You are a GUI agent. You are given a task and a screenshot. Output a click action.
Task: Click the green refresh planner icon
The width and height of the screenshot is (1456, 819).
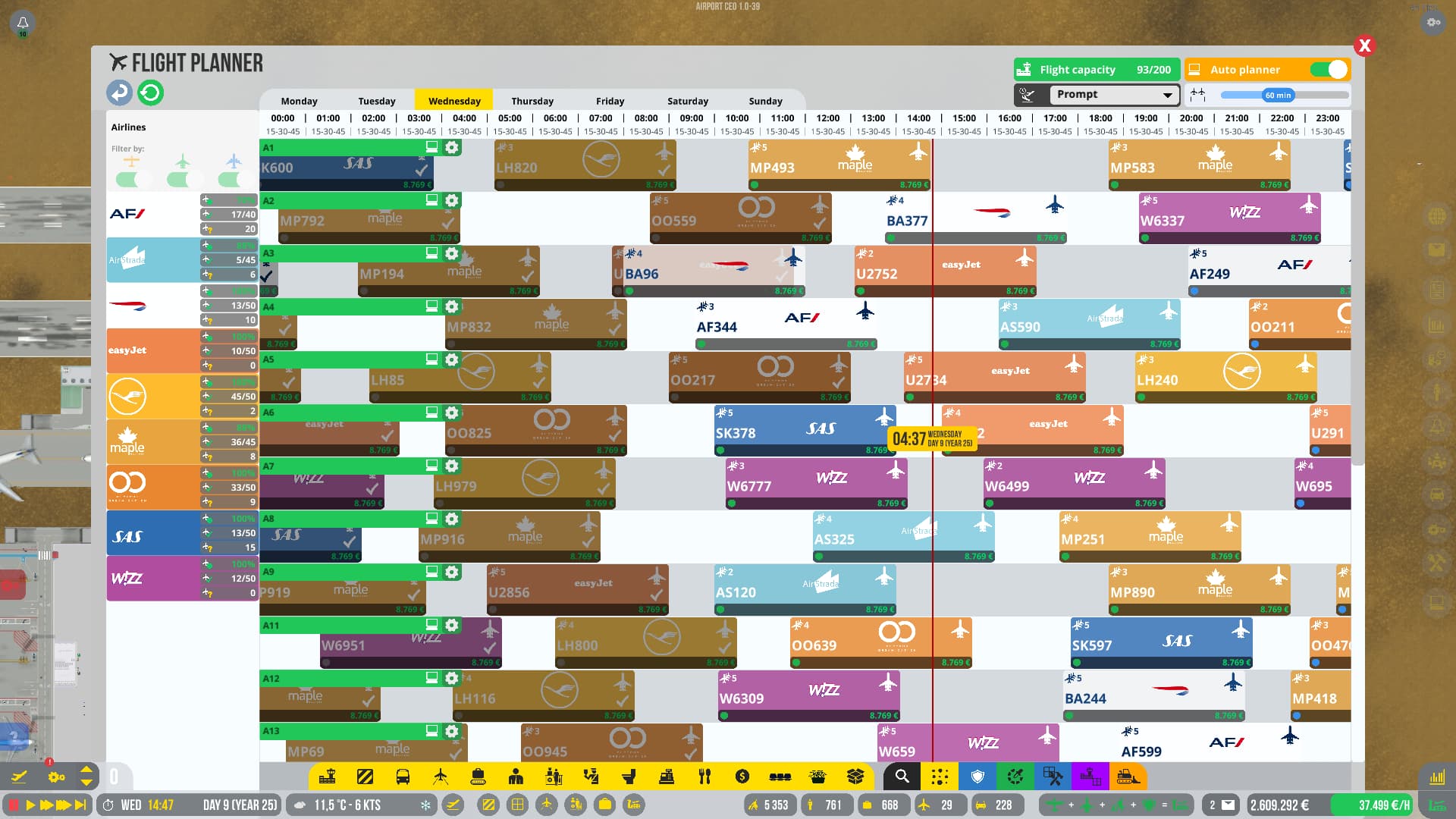150,93
